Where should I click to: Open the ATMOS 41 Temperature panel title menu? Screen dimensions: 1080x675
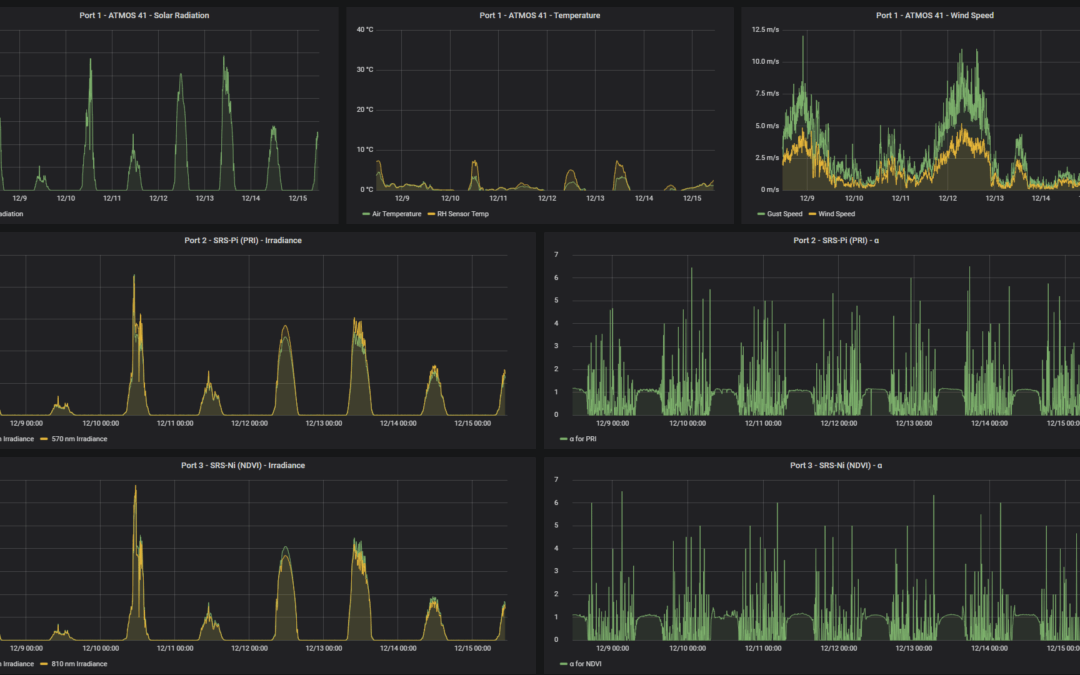(x=539, y=16)
